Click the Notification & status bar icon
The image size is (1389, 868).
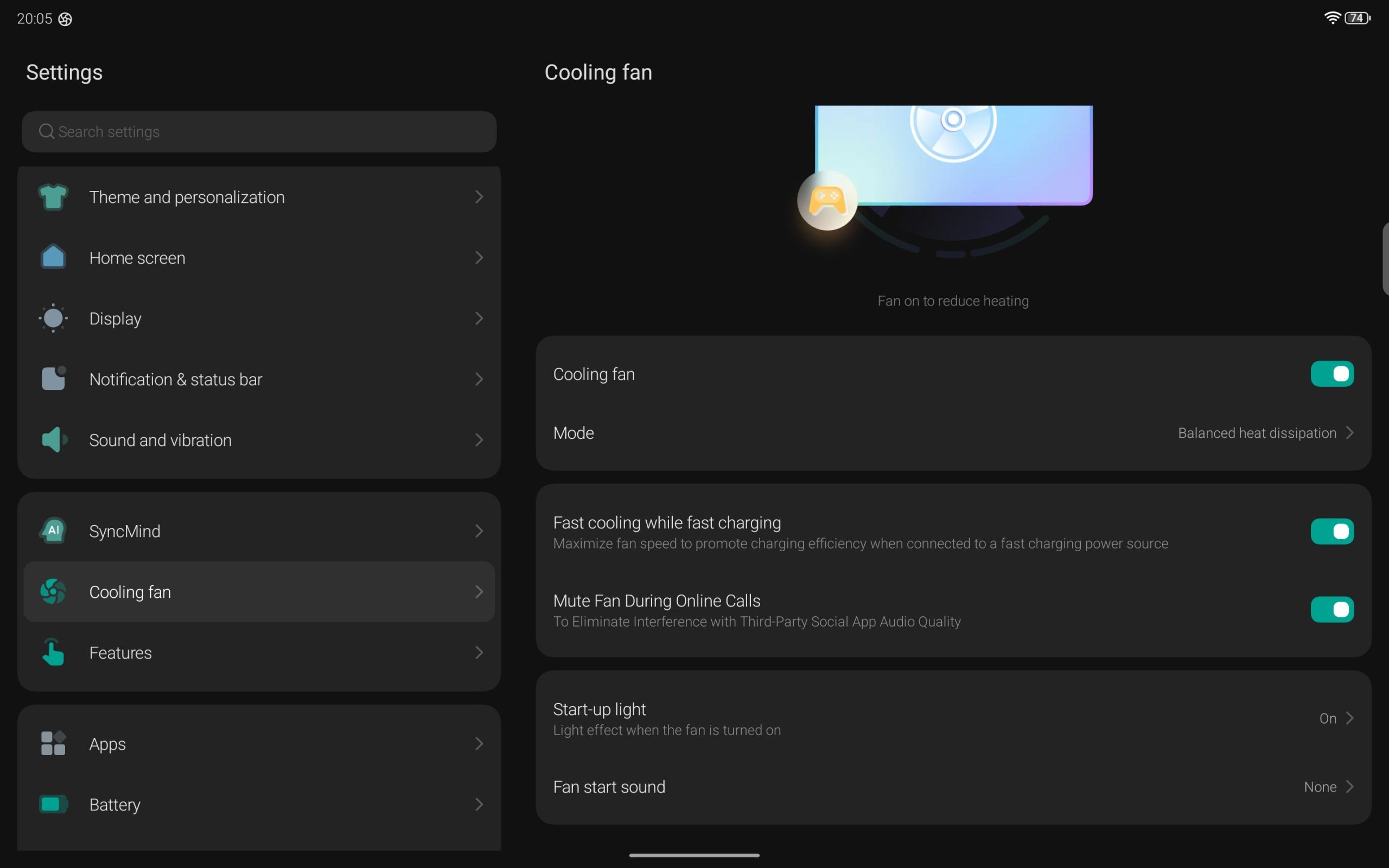coord(53,379)
